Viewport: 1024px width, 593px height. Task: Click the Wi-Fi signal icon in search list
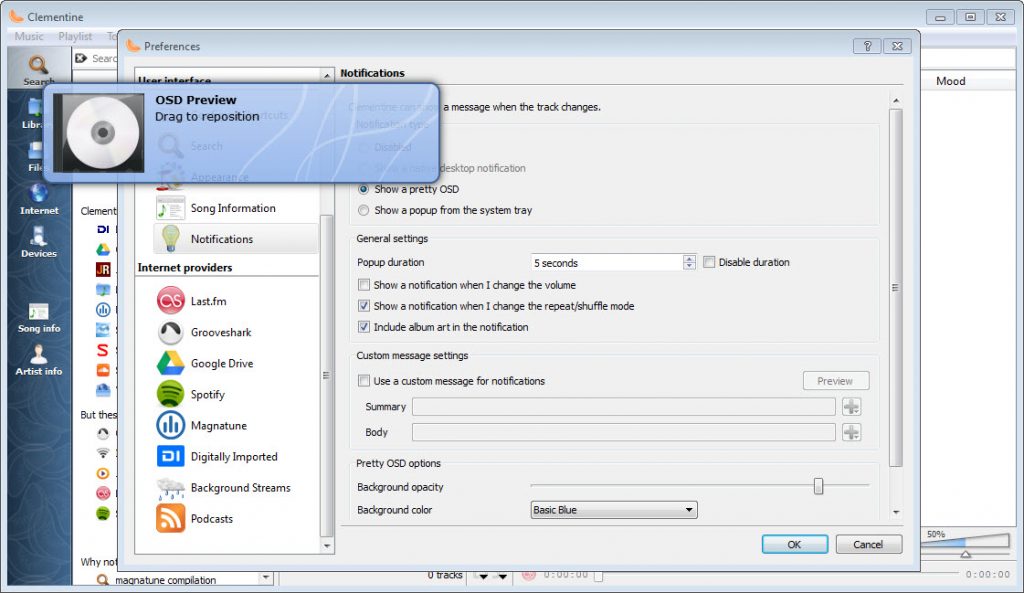point(103,453)
